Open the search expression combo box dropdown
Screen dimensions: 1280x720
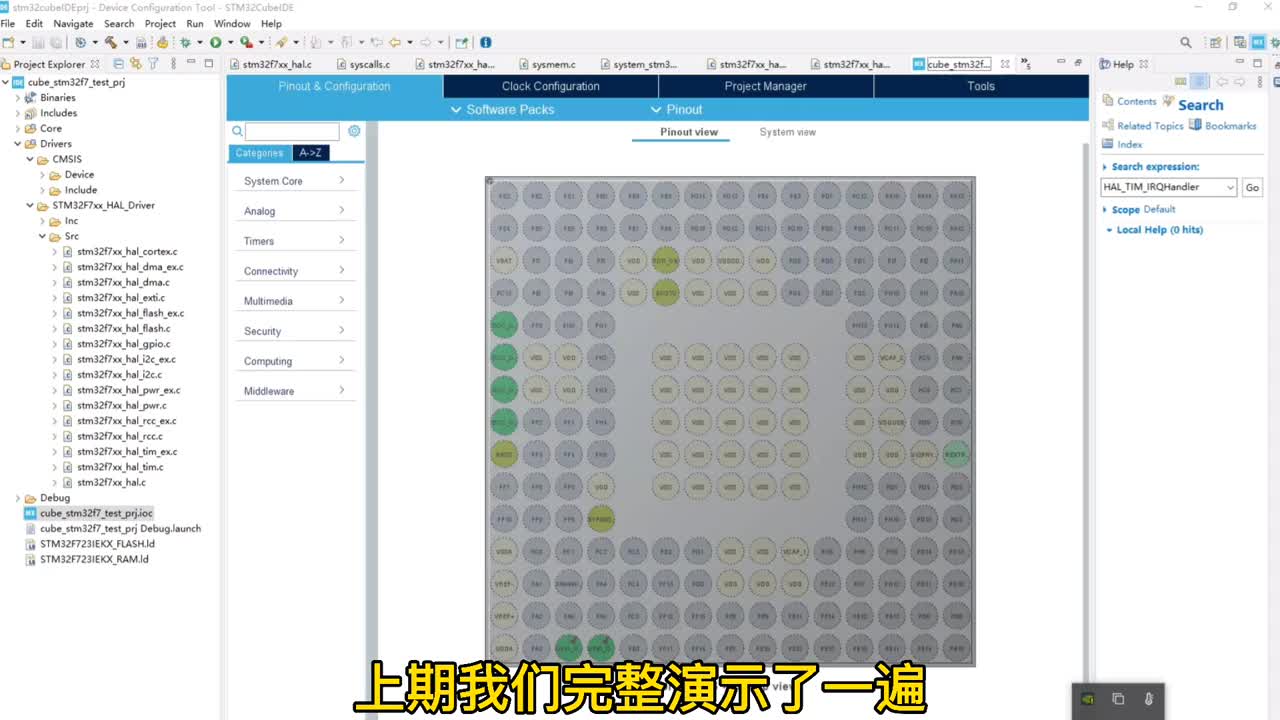click(x=1229, y=187)
